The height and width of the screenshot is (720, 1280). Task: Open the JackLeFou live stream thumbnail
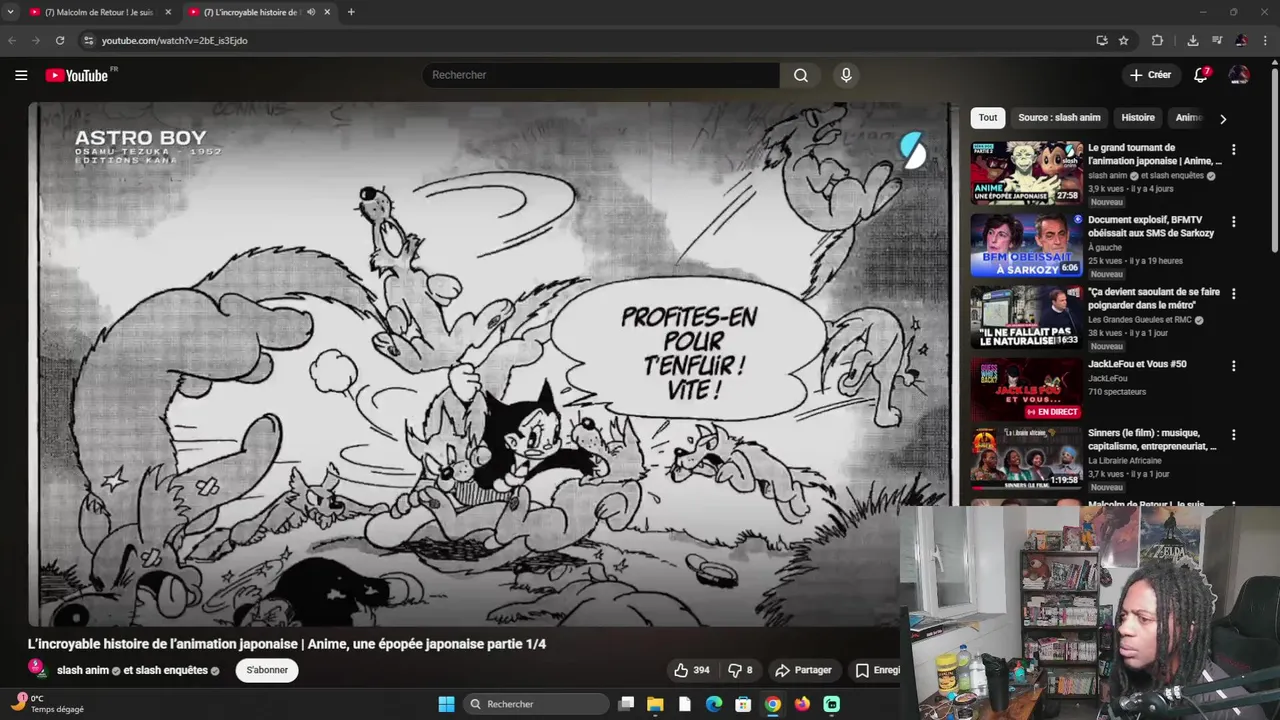pyautogui.click(x=1026, y=389)
